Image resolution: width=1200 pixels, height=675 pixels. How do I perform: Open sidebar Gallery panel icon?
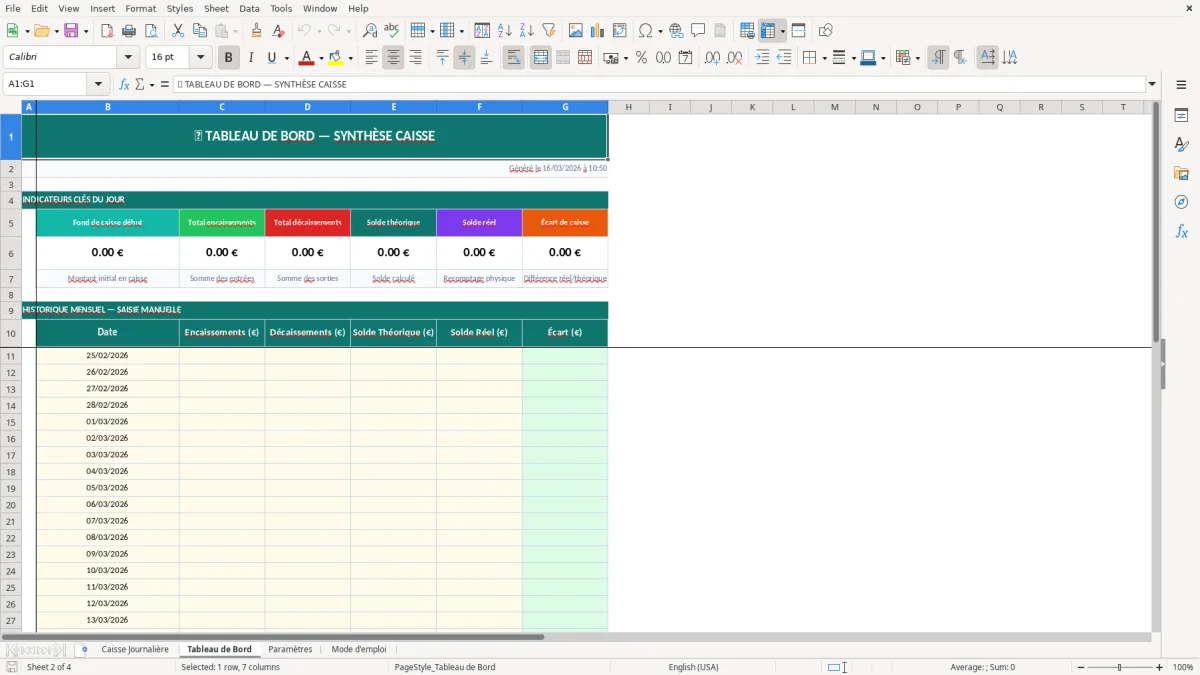tap(1181, 174)
